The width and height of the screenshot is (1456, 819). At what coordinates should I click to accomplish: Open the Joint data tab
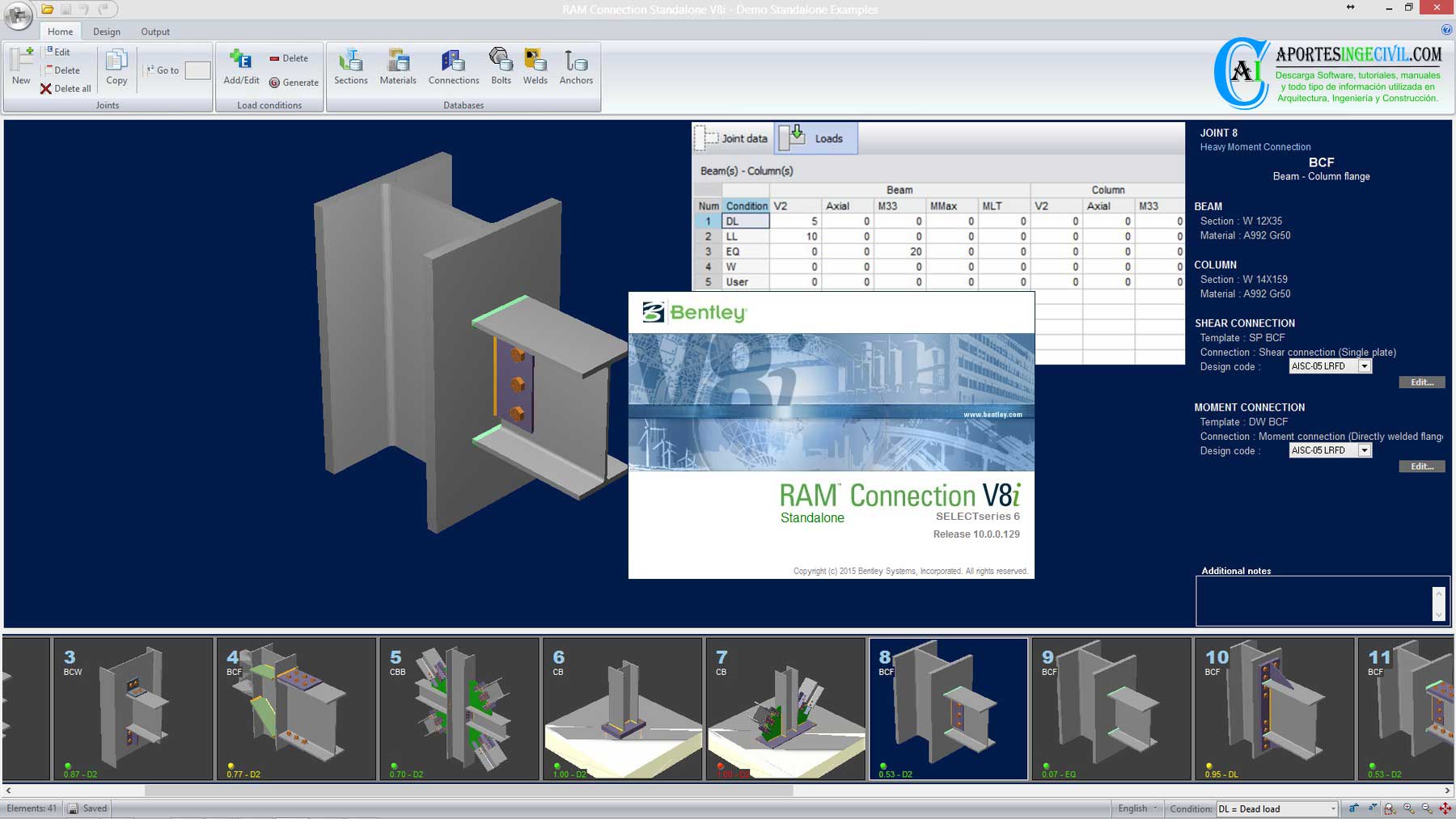pos(733,138)
